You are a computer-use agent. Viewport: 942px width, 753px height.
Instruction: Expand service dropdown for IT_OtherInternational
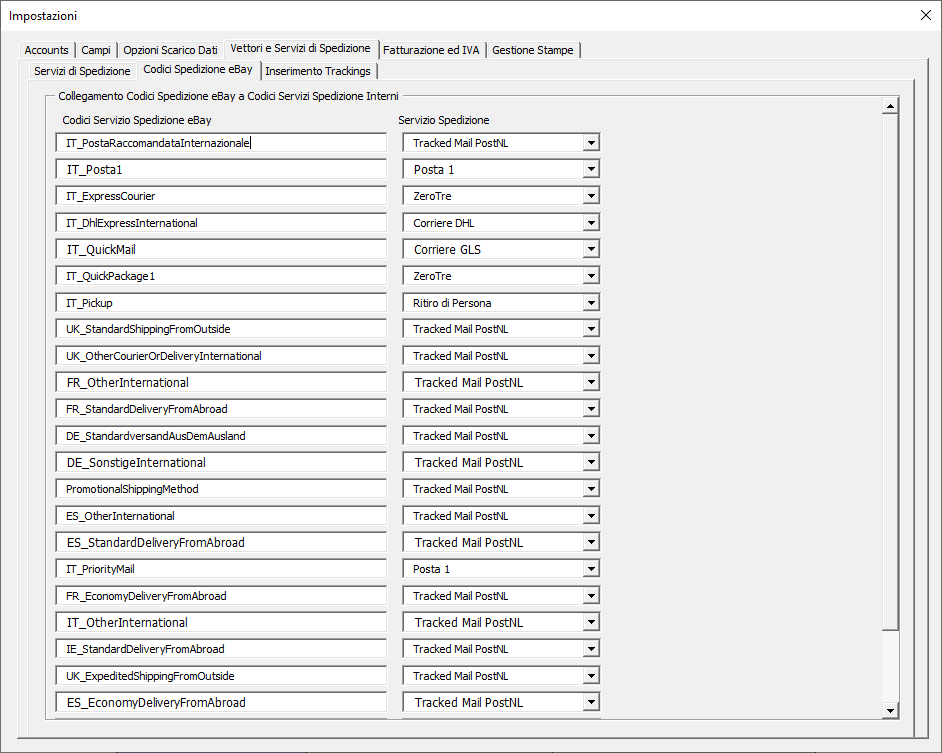pos(591,622)
